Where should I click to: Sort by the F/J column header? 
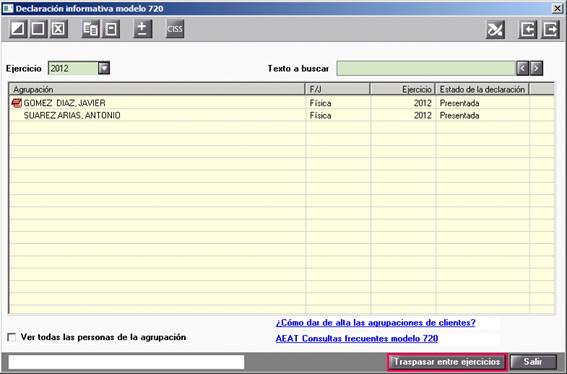pyautogui.click(x=338, y=89)
